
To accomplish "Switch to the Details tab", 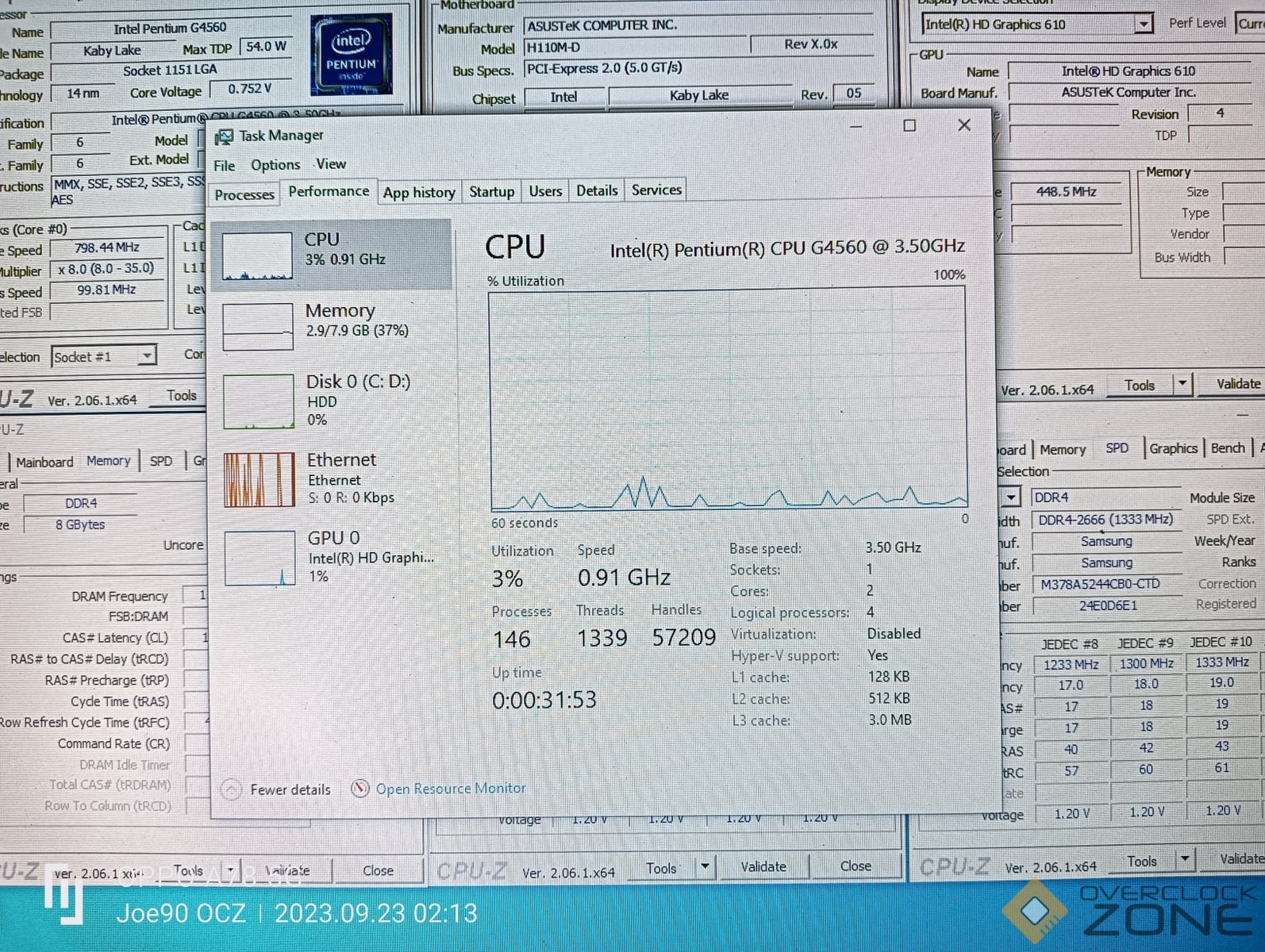I will [597, 190].
